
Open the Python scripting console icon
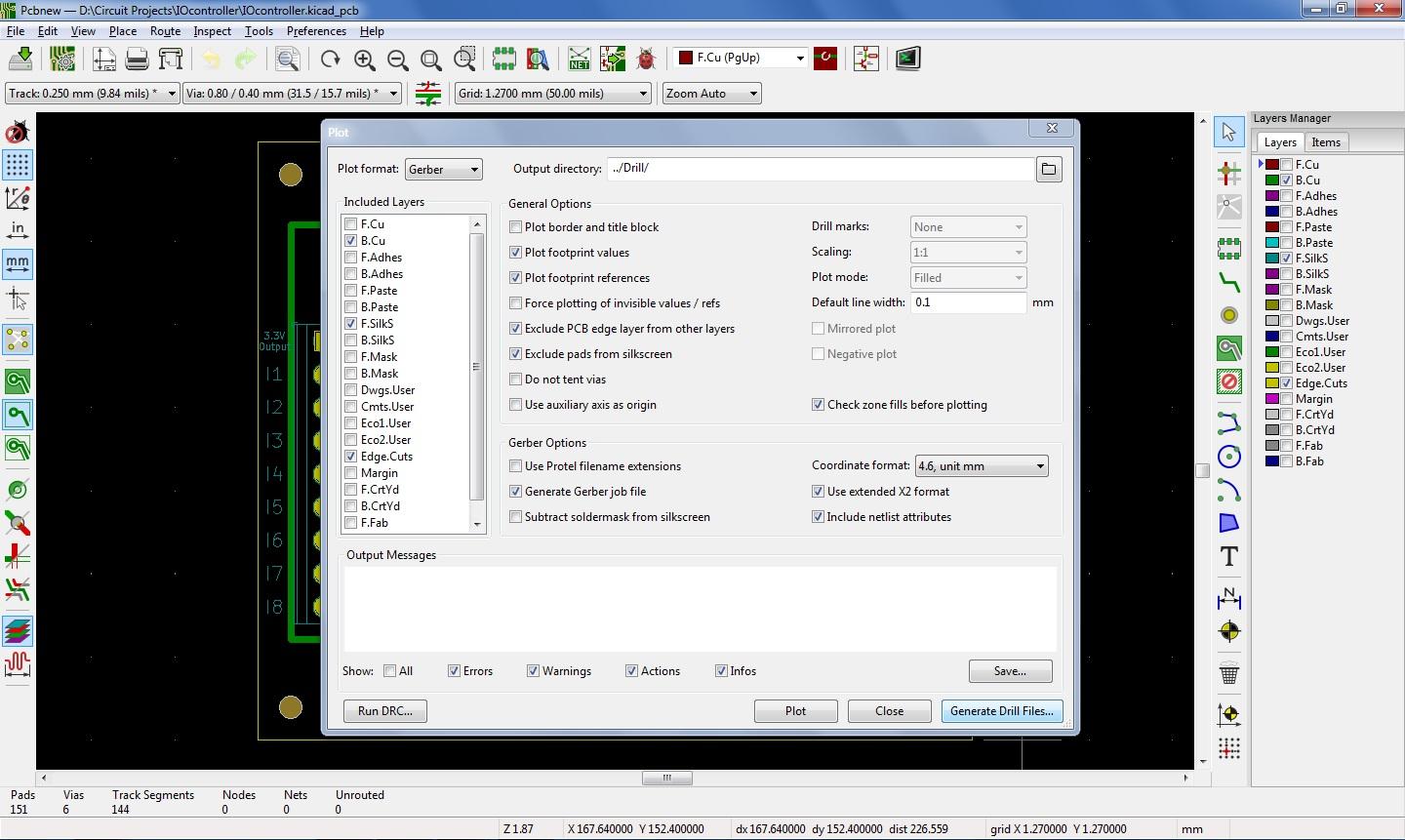[x=907, y=60]
